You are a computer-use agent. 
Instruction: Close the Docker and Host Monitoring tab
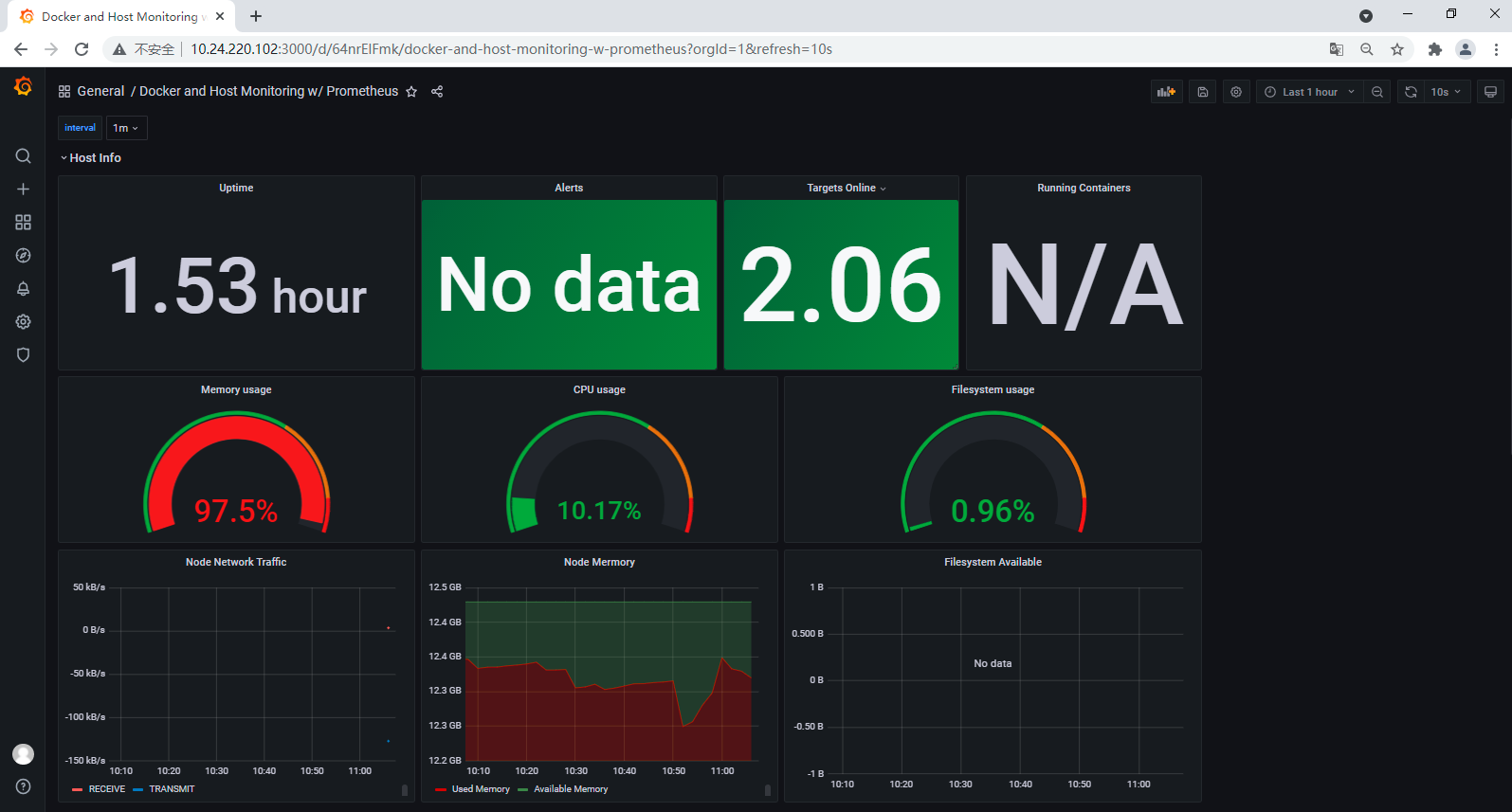pyautogui.click(x=220, y=16)
